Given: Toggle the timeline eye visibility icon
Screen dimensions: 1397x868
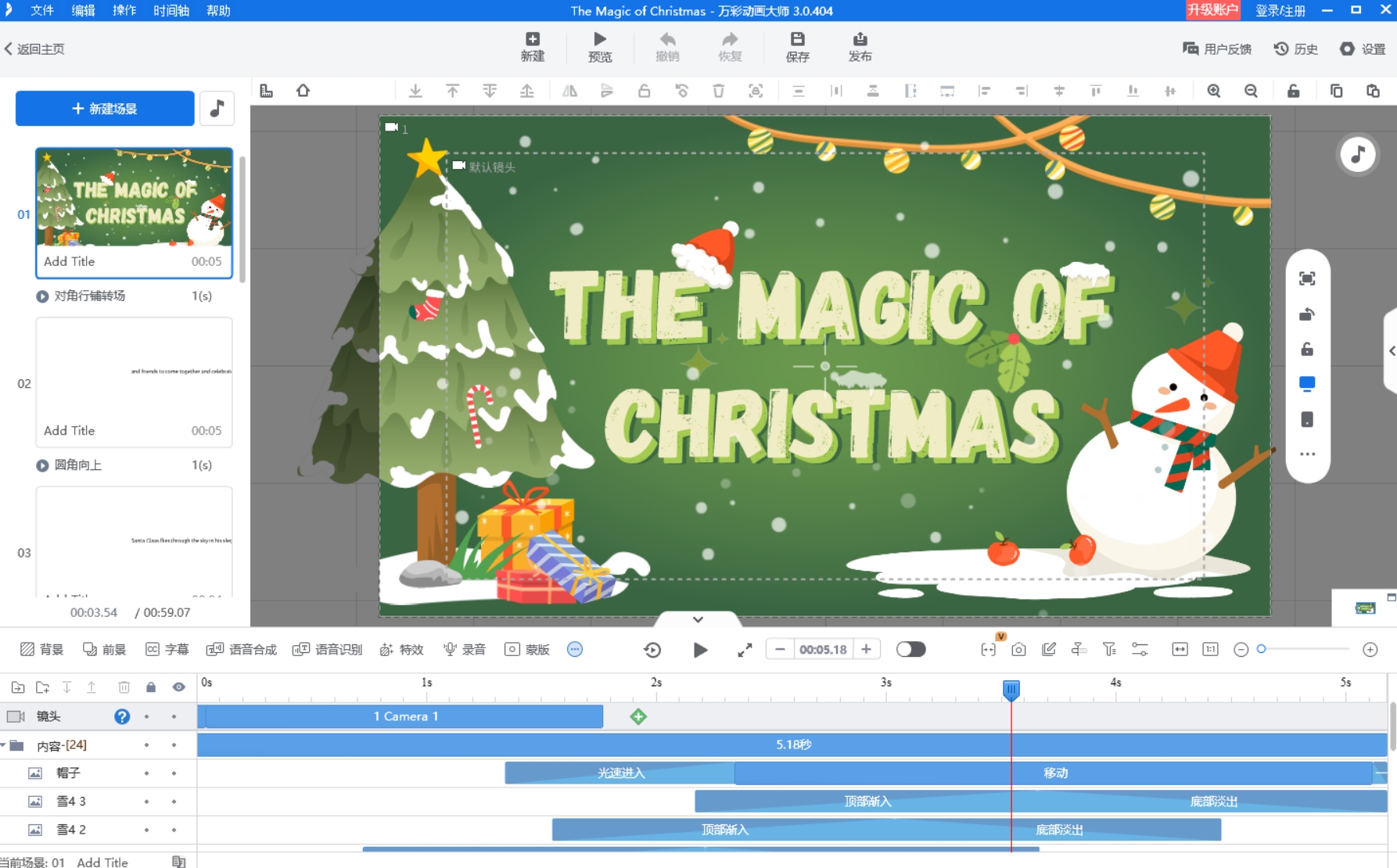Looking at the screenshot, I should coord(178,687).
